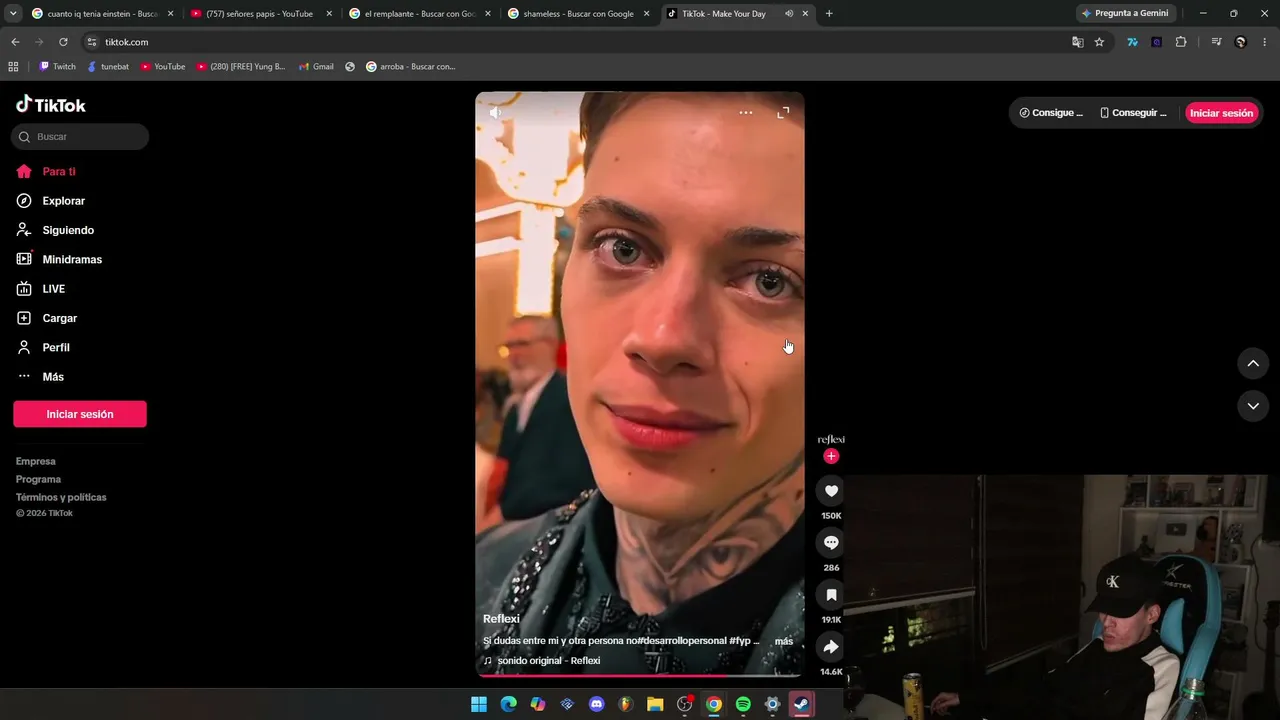Screen dimensions: 1280x720
Task: Open the Translate page icon
Action: (1078, 42)
